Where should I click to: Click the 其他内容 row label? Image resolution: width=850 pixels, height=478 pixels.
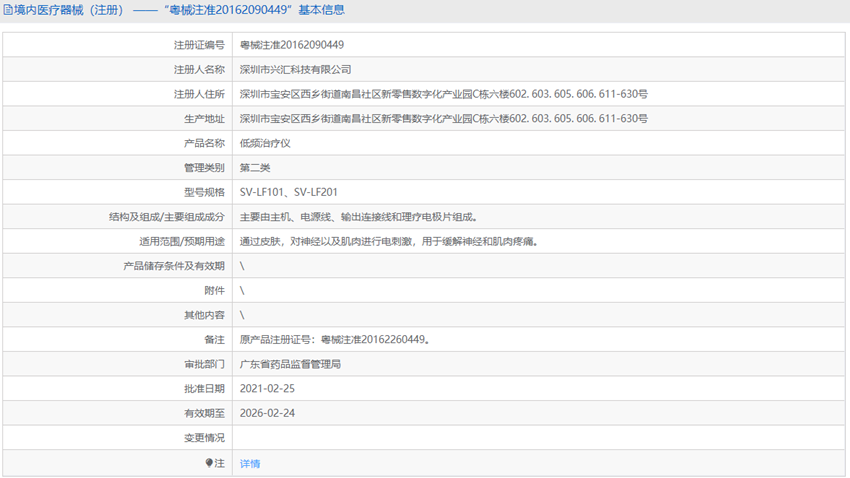[204, 315]
